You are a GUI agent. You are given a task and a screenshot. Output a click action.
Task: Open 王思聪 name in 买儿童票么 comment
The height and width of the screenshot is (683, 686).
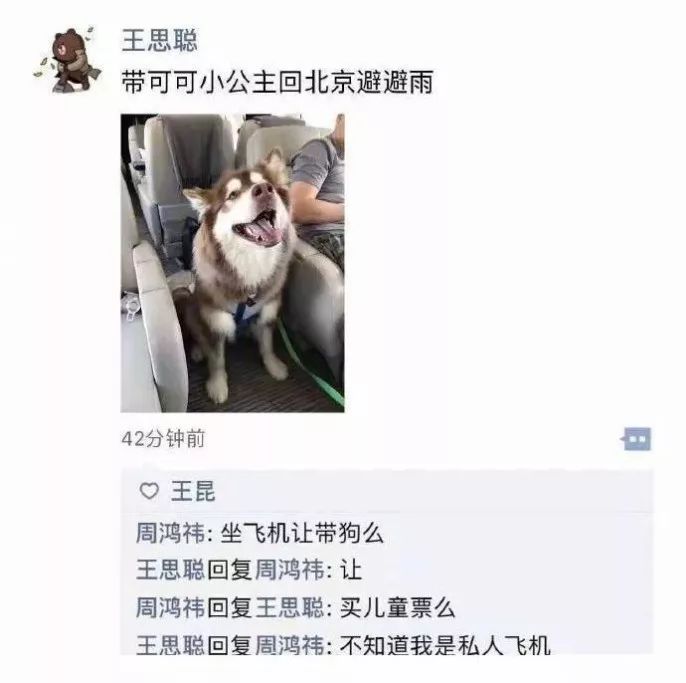point(290,608)
